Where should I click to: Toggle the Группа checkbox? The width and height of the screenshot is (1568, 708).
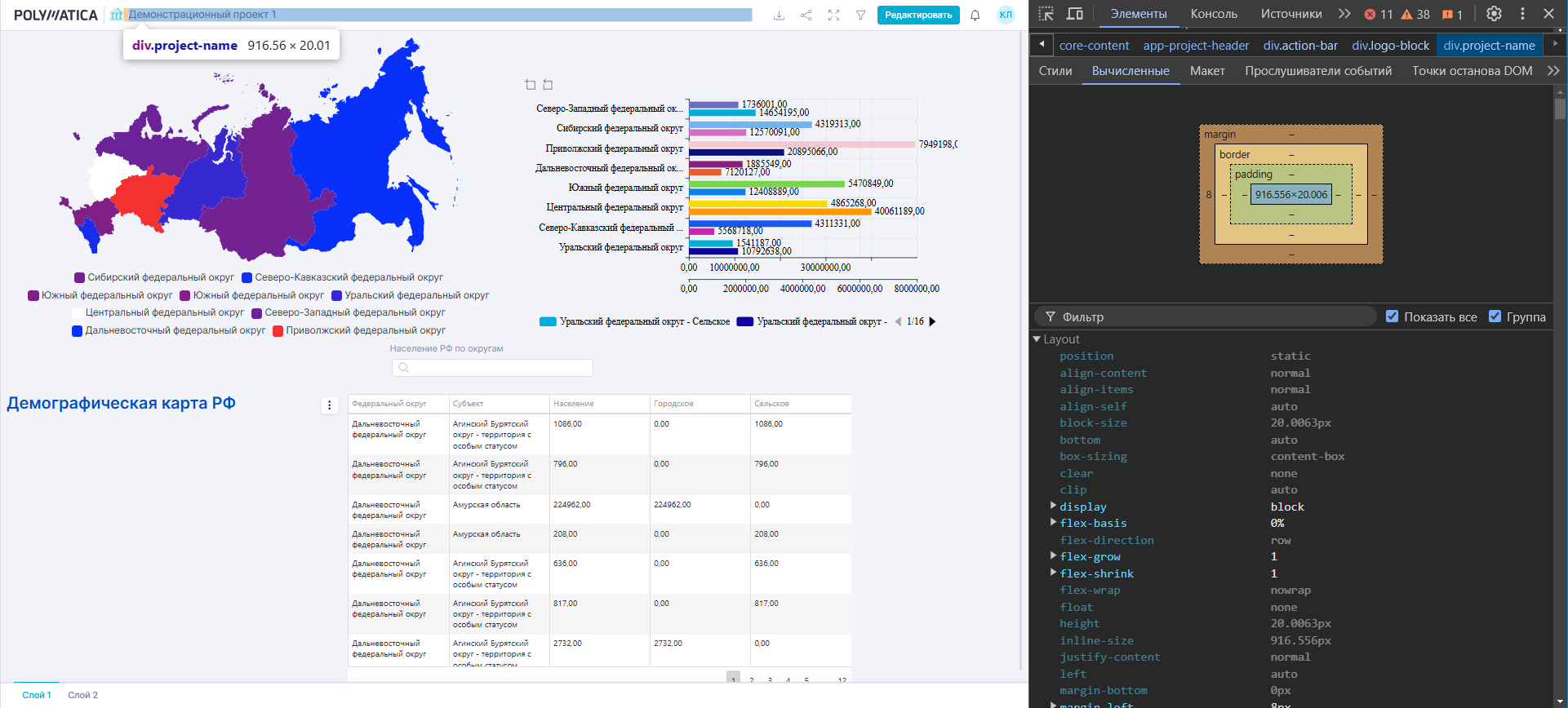coord(1495,316)
